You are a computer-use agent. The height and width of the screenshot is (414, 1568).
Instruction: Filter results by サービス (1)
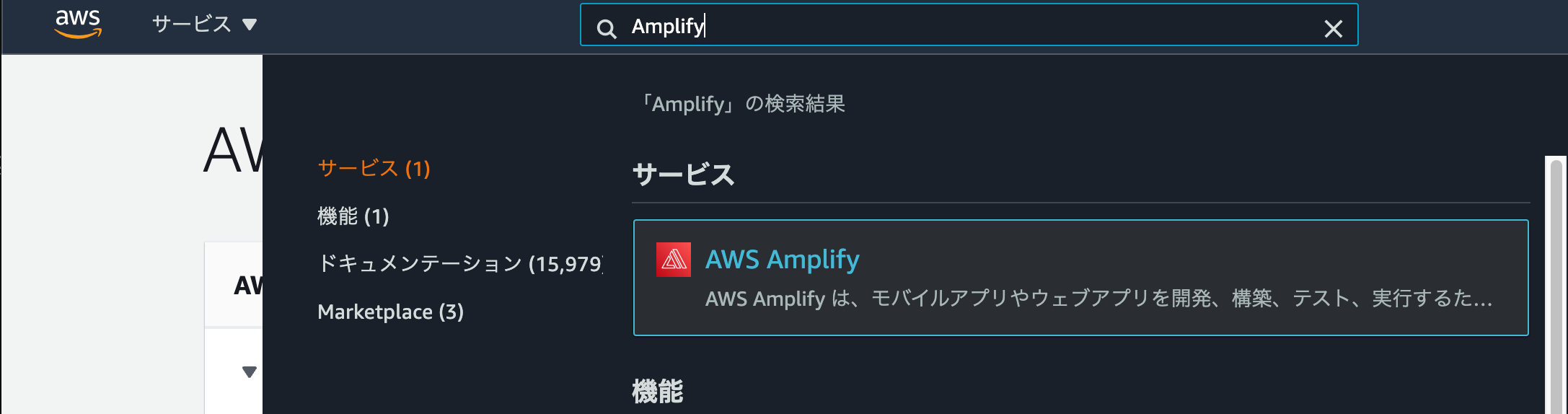click(x=374, y=168)
